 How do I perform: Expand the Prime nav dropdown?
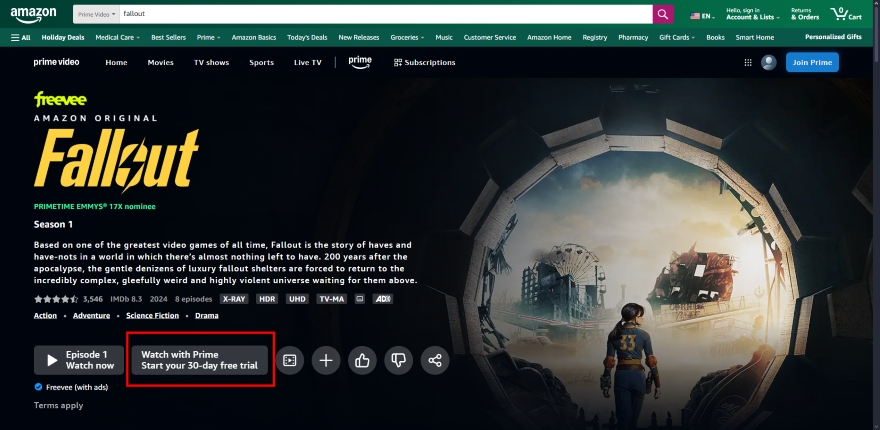[x=208, y=38]
